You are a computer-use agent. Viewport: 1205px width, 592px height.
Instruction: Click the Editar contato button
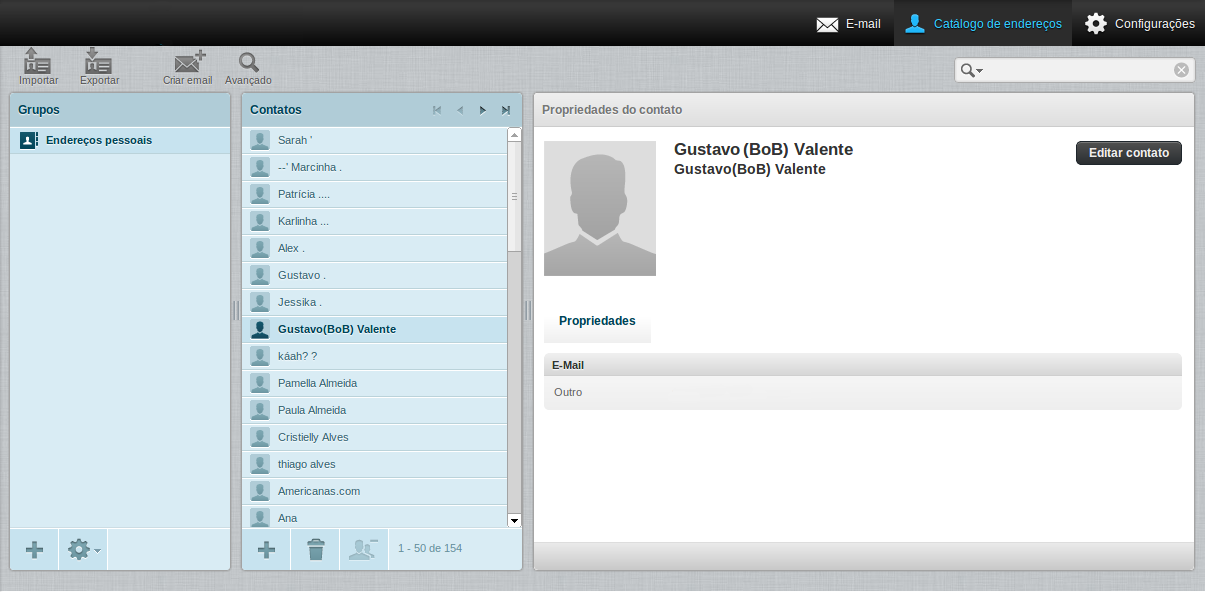(x=1129, y=153)
